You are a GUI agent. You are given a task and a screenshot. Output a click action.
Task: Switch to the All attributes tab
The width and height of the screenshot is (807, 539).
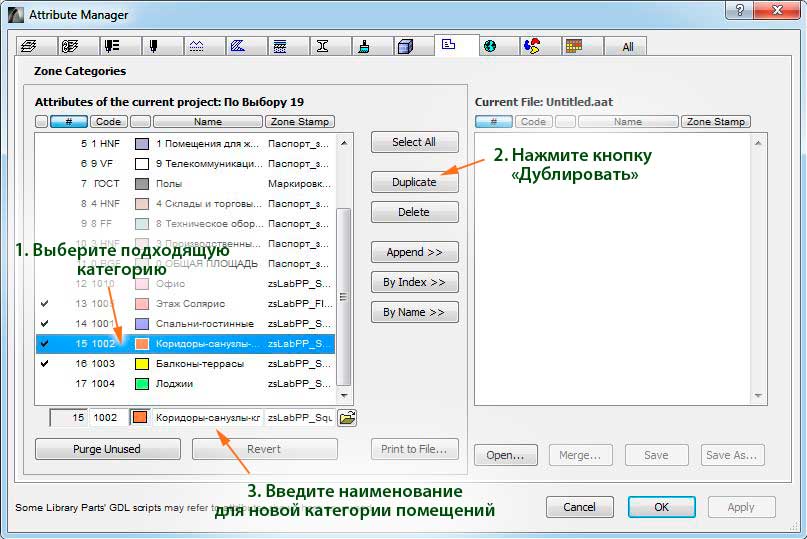pyautogui.click(x=627, y=47)
